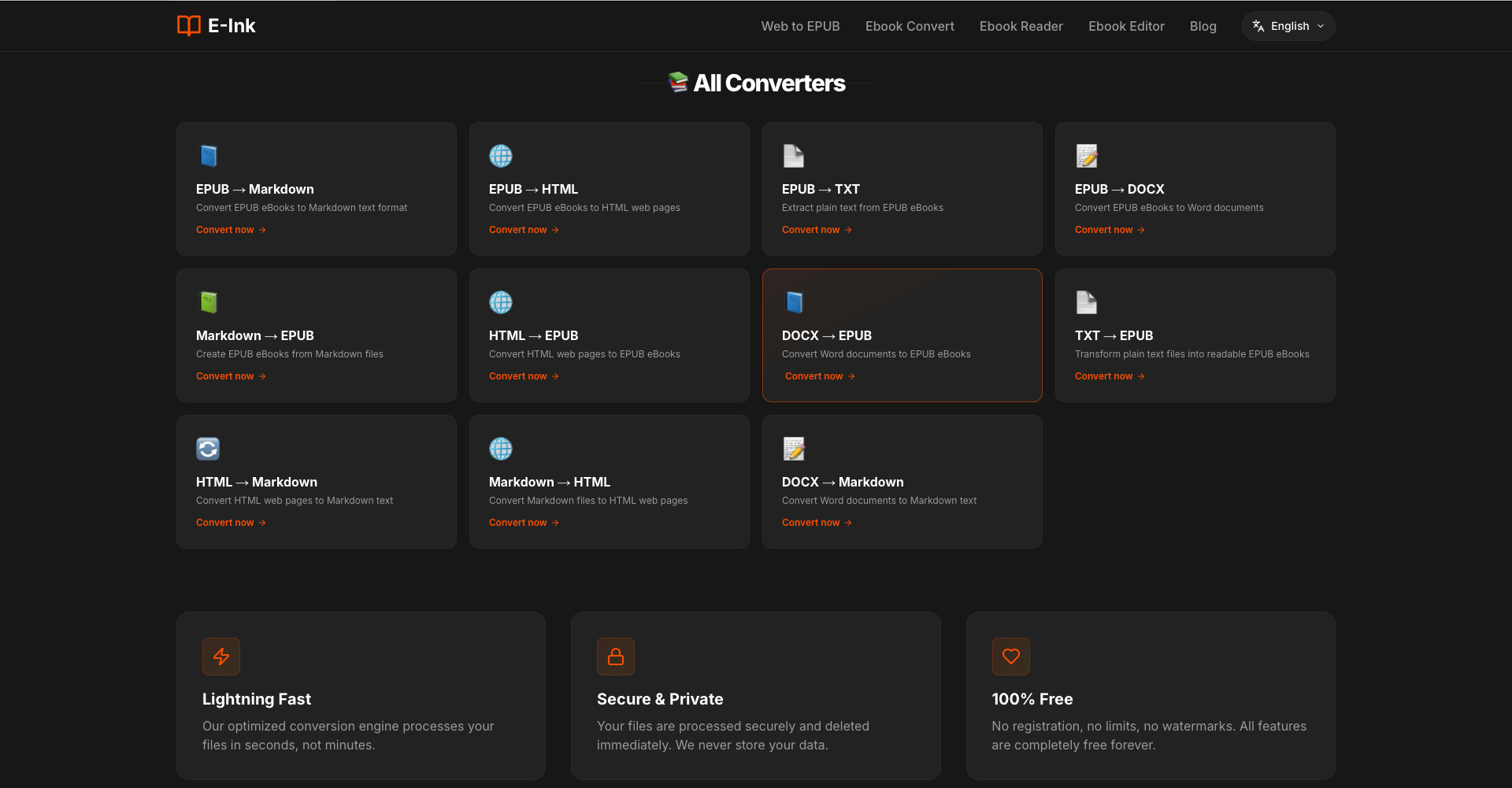Click Convert now under EPUB → HTML
The height and width of the screenshot is (788, 1512).
(524, 230)
